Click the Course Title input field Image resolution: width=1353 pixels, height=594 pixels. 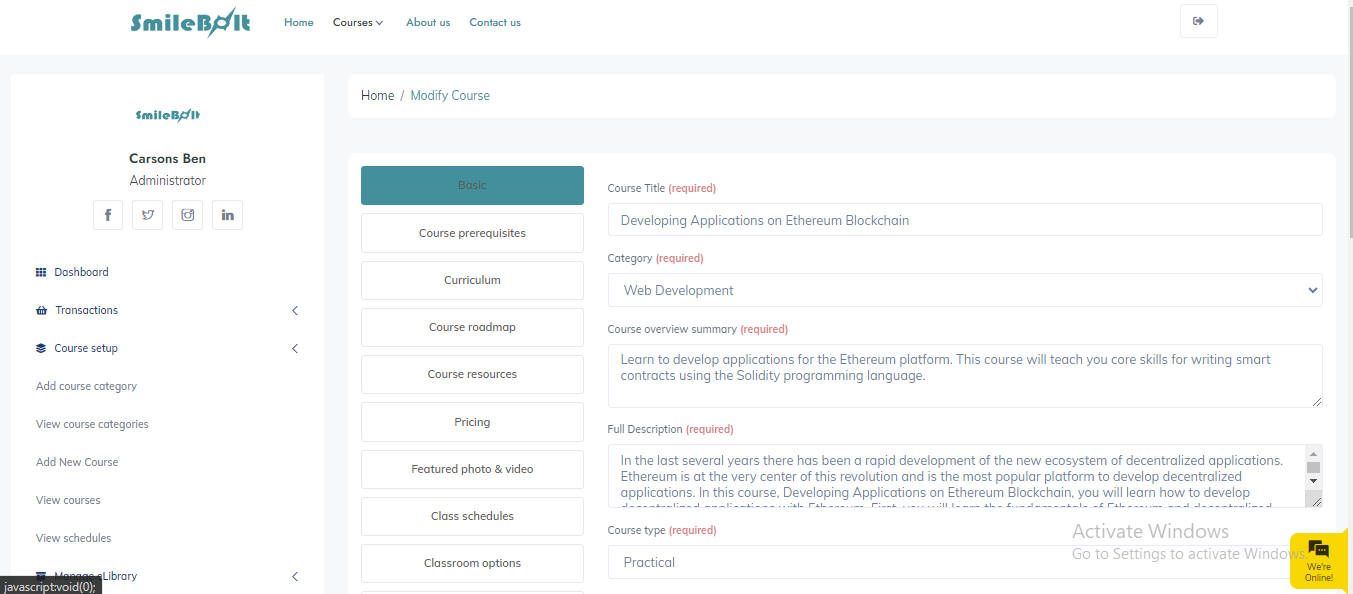pyautogui.click(x=964, y=220)
